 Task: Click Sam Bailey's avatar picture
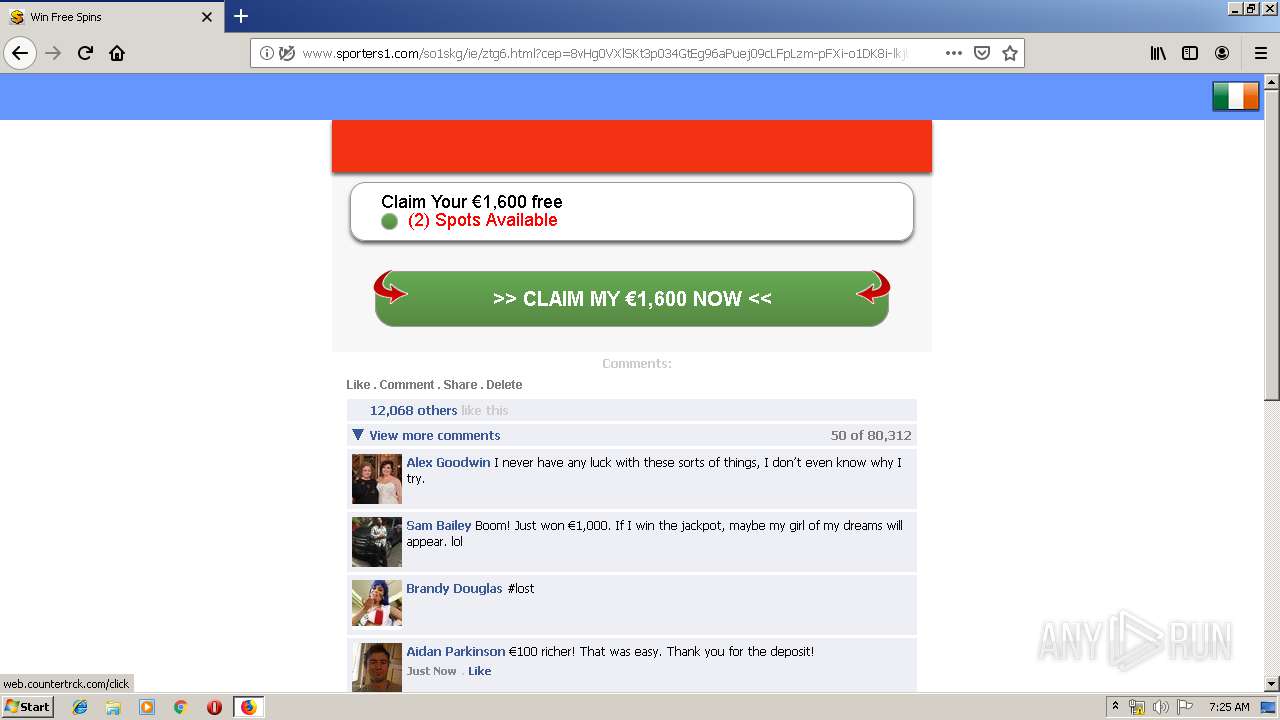(377, 542)
